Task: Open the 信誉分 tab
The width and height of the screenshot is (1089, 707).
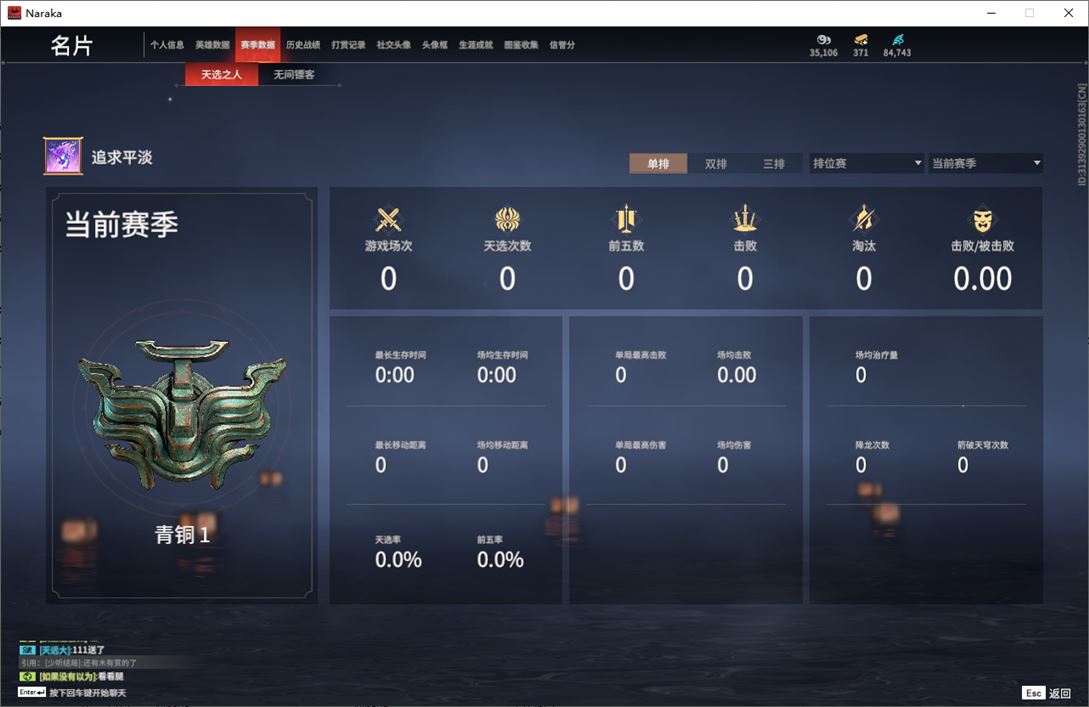Action: pyautogui.click(x=562, y=44)
